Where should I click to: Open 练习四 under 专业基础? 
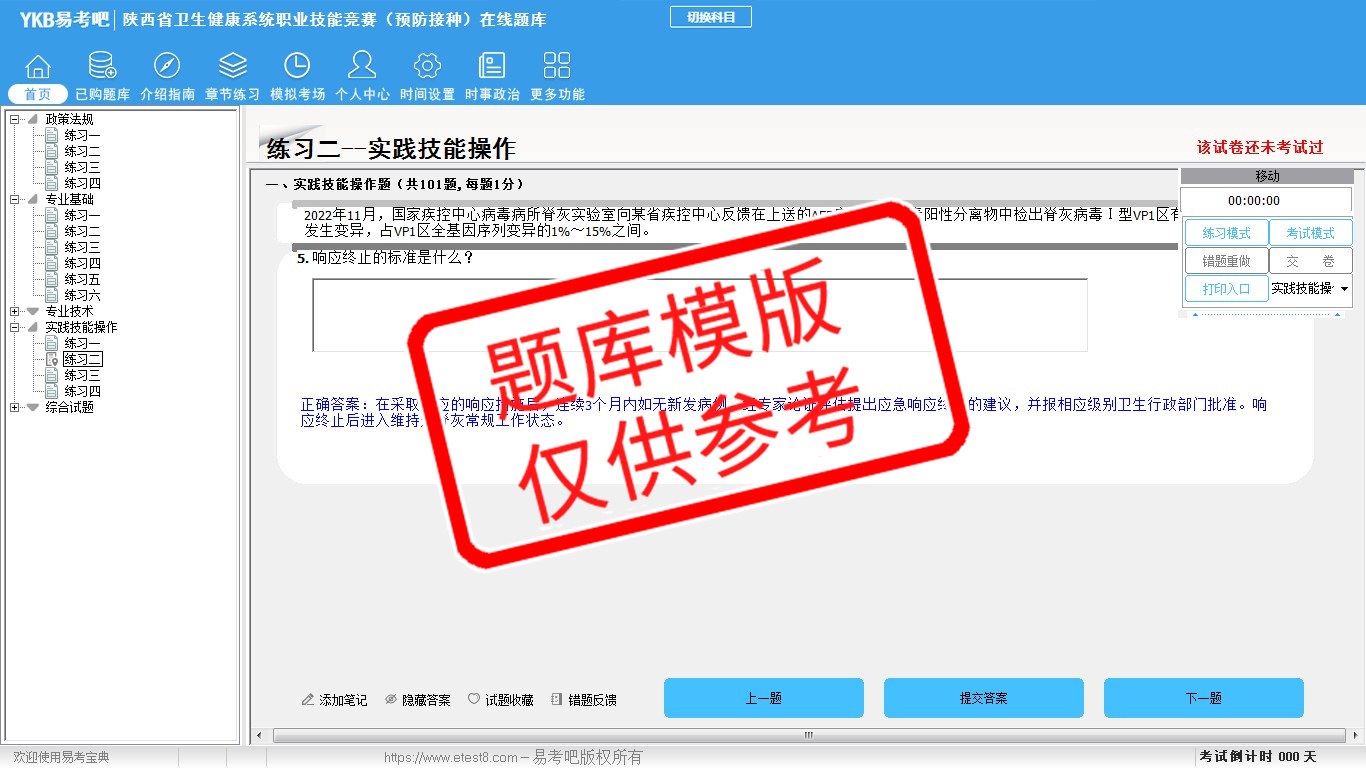pos(82,263)
